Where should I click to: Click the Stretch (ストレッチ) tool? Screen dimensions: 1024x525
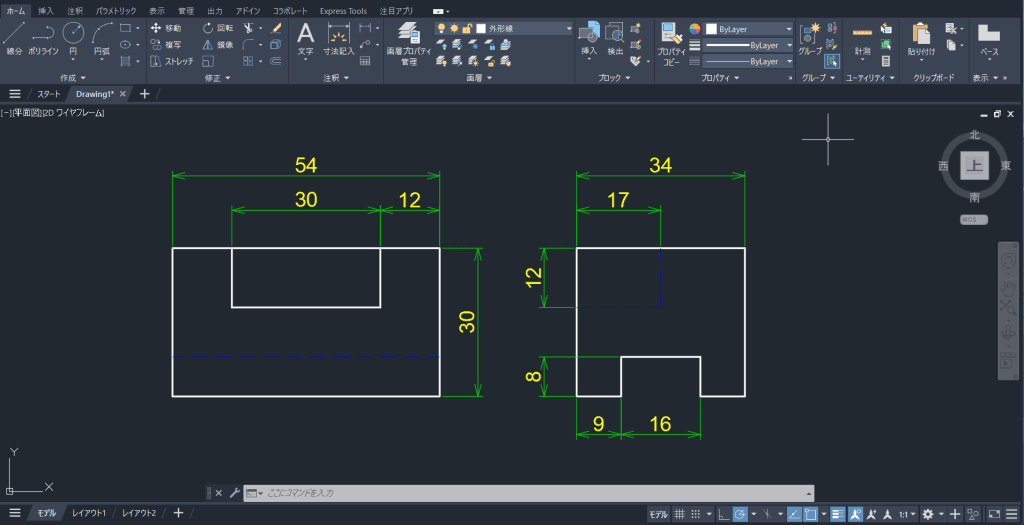coord(170,61)
